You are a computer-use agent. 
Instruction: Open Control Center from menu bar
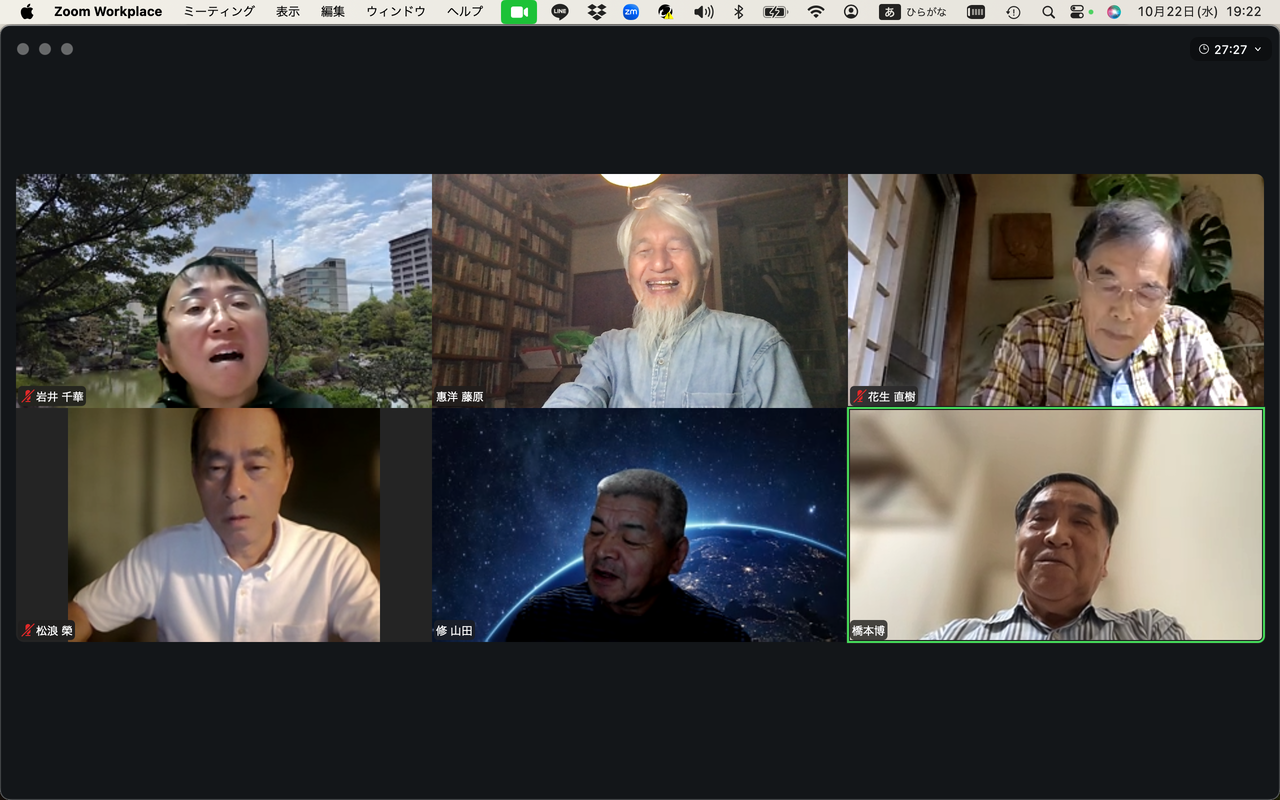(1077, 12)
